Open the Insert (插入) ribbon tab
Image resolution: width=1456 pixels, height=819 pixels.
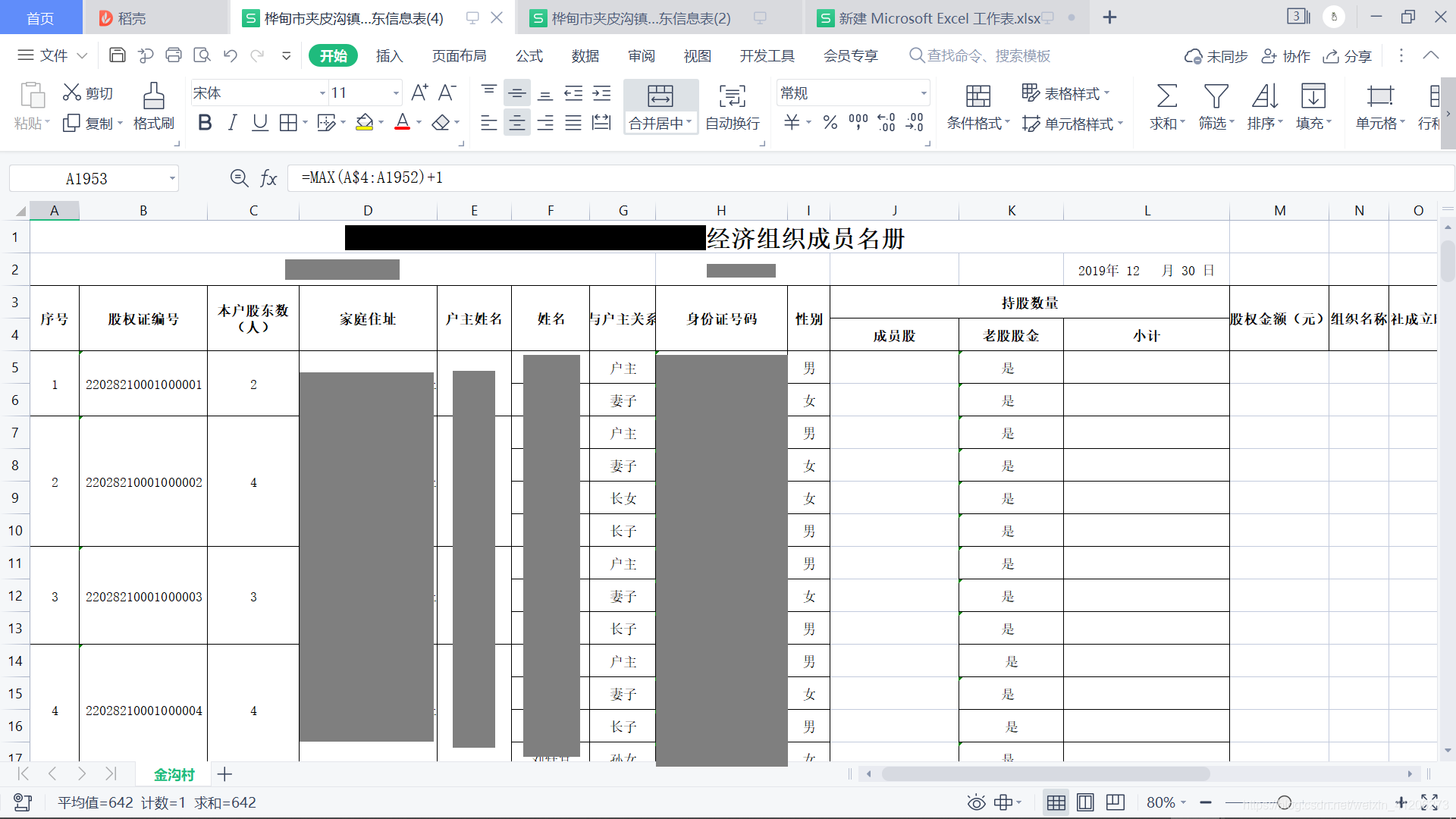tap(389, 56)
